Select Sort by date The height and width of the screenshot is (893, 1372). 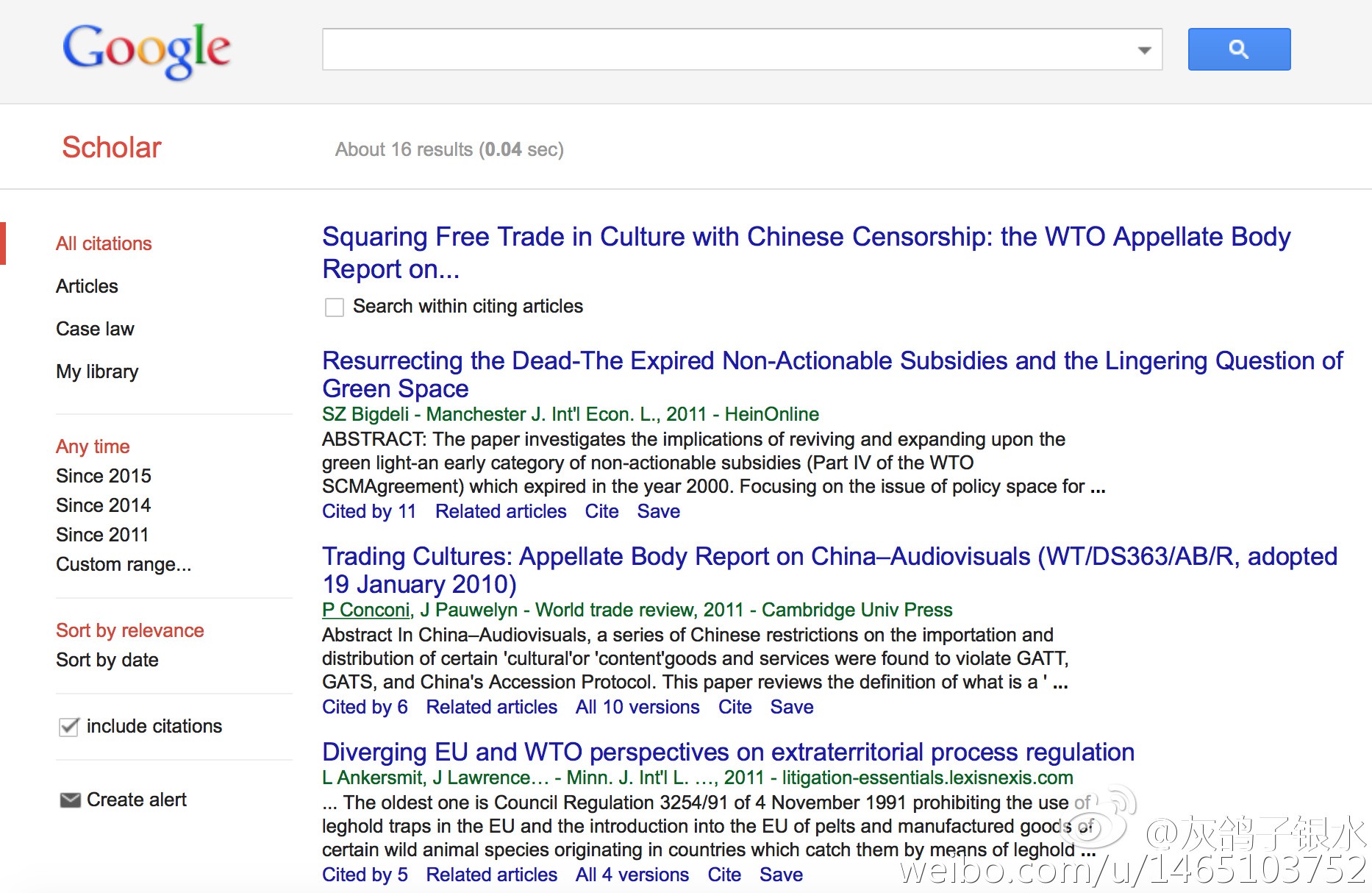click(x=107, y=660)
